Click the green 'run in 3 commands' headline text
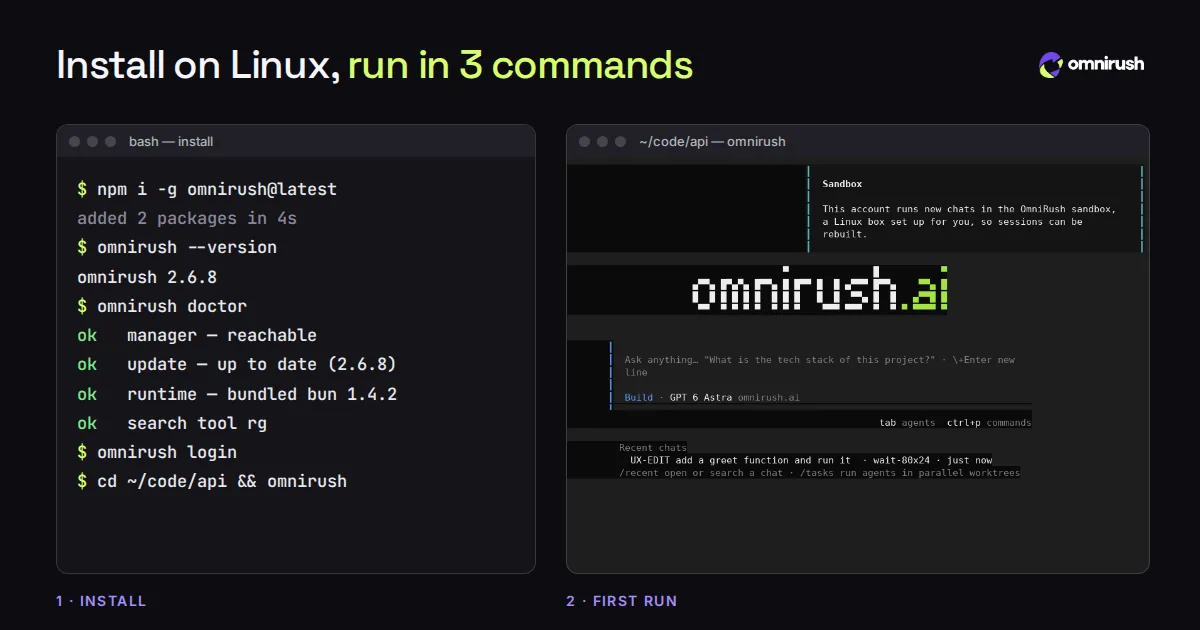1200x630 pixels. (521, 66)
